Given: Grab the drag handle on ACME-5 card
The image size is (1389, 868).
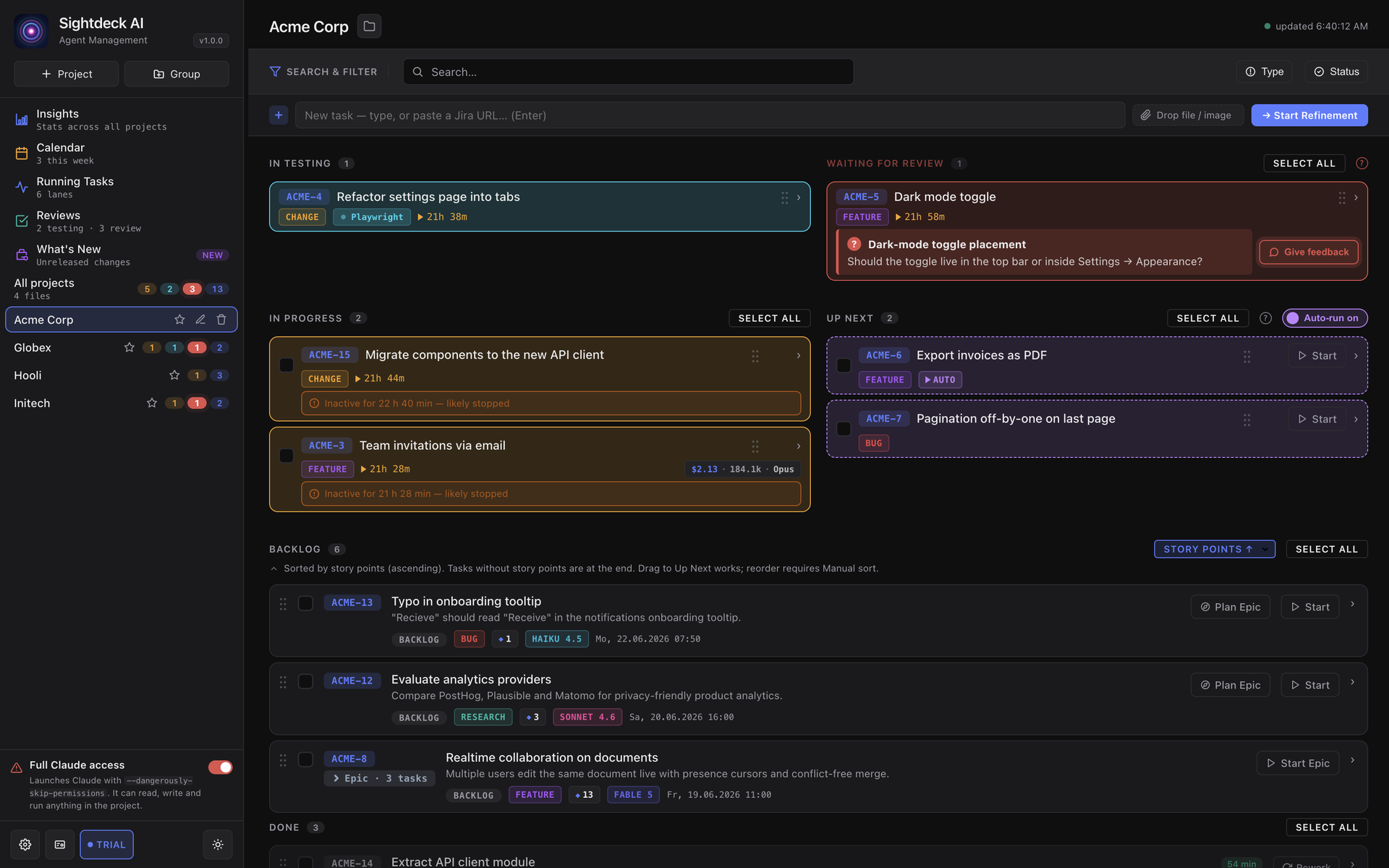Looking at the screenshot, I should pyautogui.click(x=1342, y=197).
